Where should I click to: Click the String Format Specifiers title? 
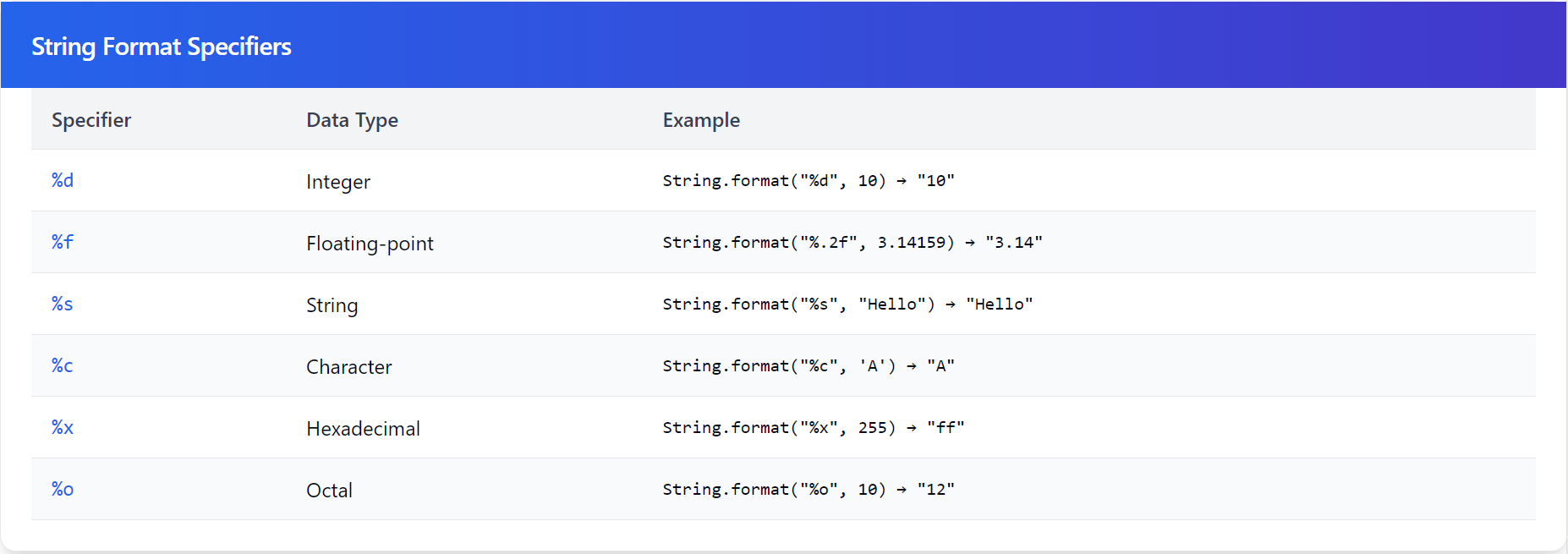[162, 47]
